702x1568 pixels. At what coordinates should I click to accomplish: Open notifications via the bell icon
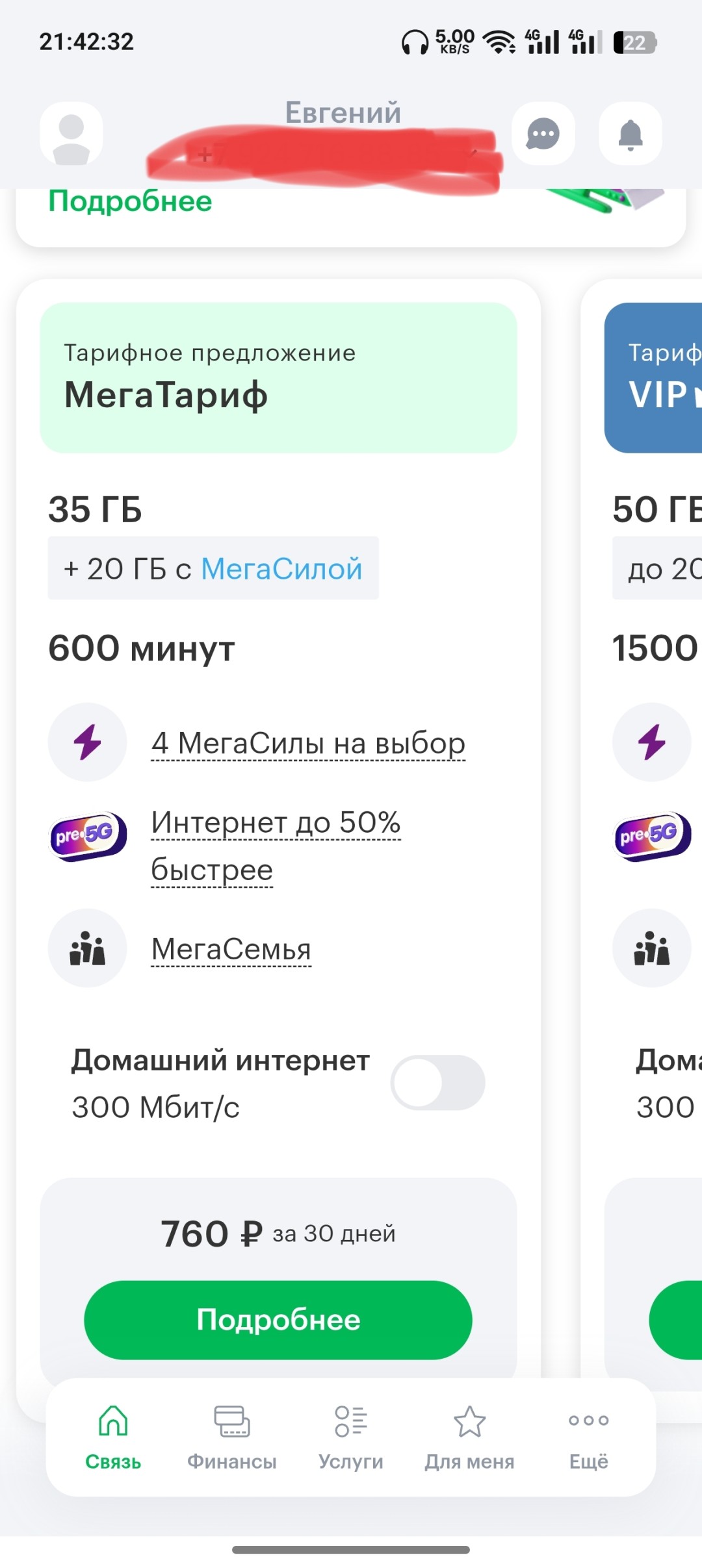pos(629,134)
